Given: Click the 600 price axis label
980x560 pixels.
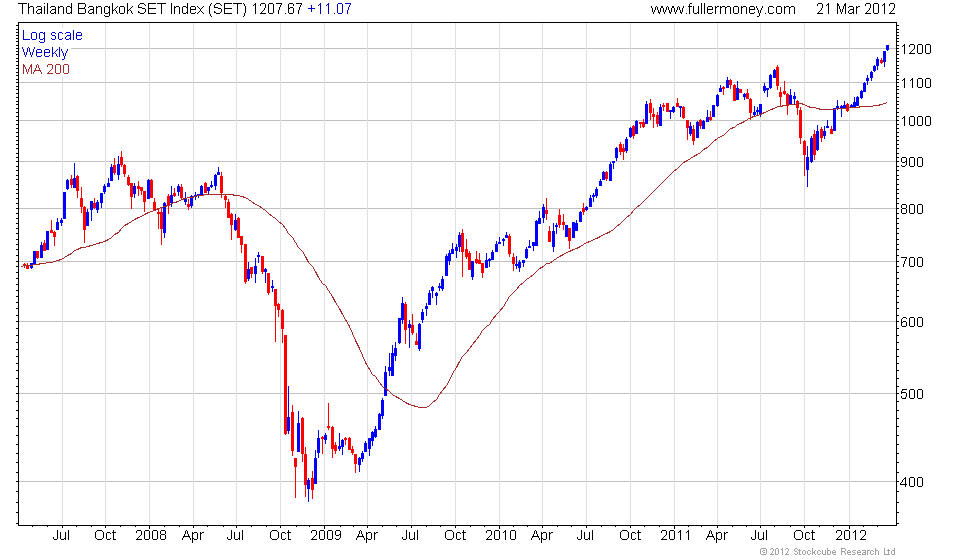Looking at the screenshot, I should (912, 322).
